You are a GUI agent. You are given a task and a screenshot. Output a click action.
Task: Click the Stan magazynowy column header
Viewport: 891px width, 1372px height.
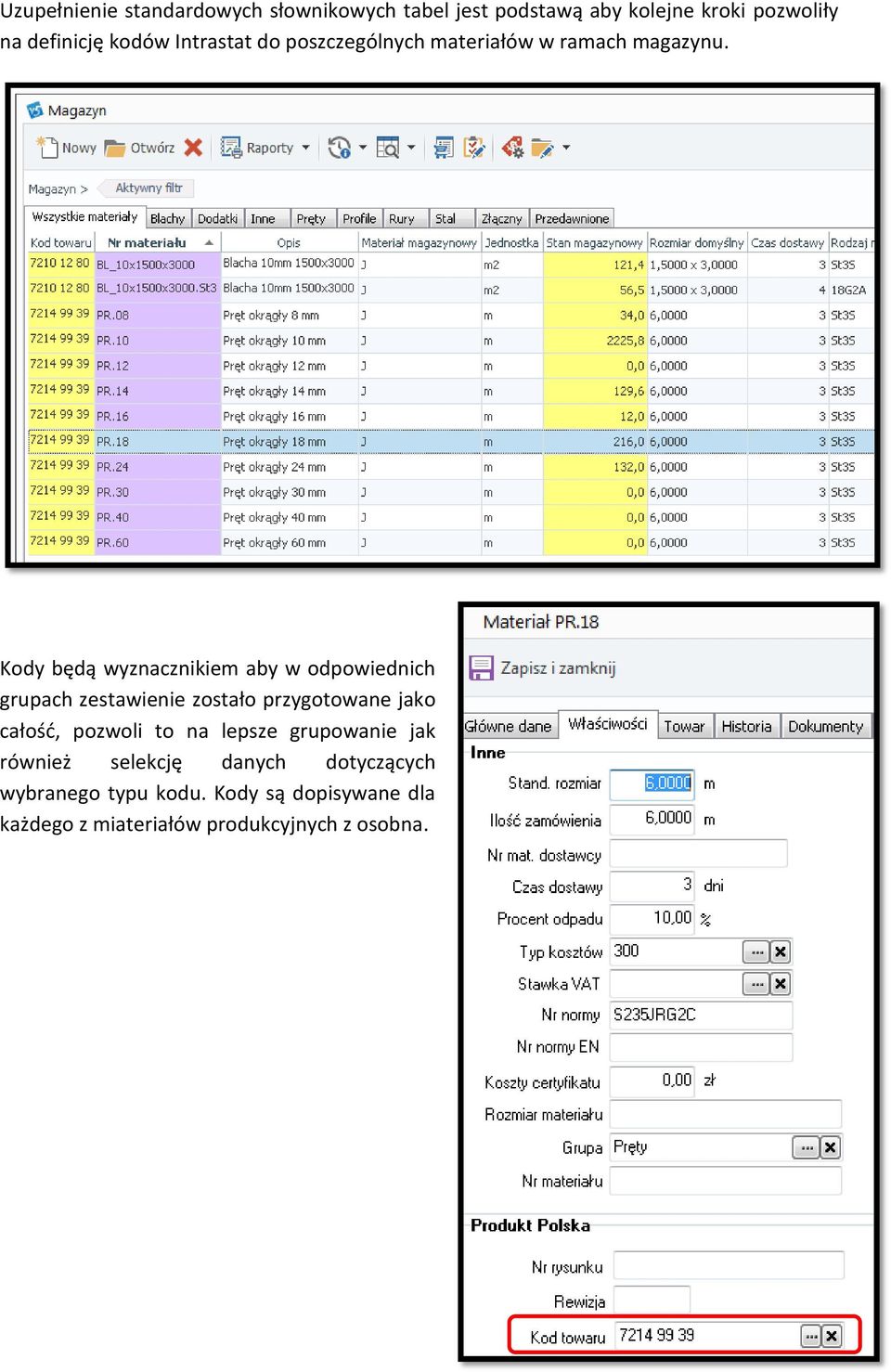pos(595,243)
